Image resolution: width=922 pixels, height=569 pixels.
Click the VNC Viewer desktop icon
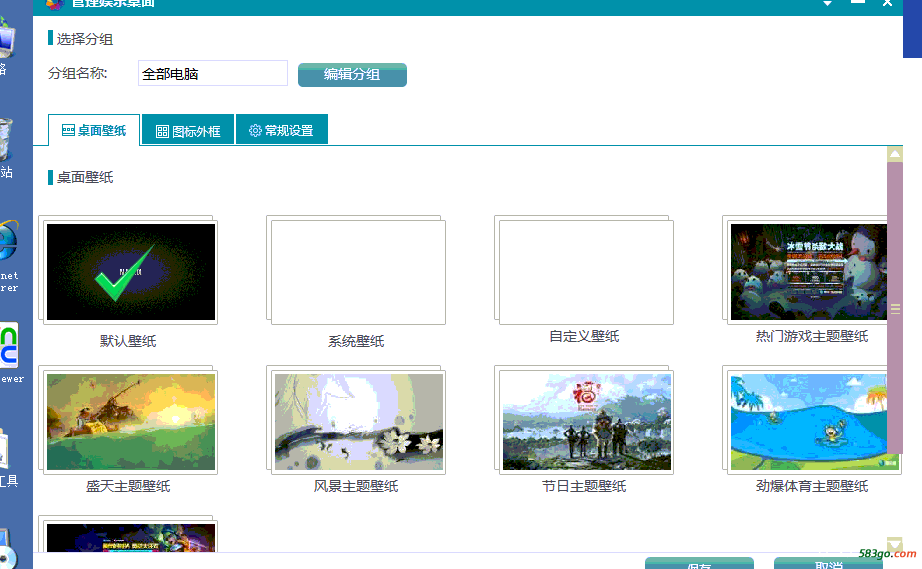point(9,345)
